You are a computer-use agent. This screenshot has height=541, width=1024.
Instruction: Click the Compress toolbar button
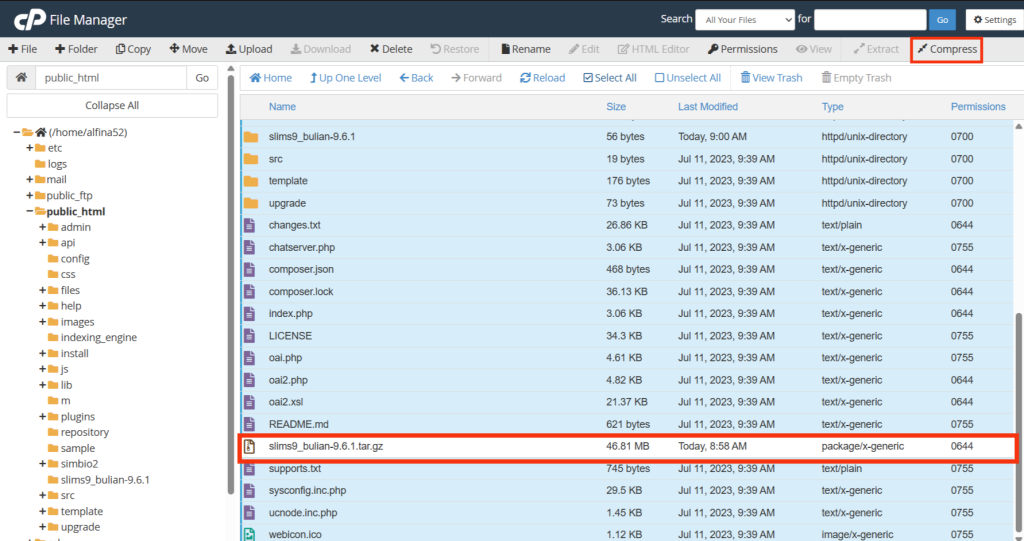coord(946,49)
